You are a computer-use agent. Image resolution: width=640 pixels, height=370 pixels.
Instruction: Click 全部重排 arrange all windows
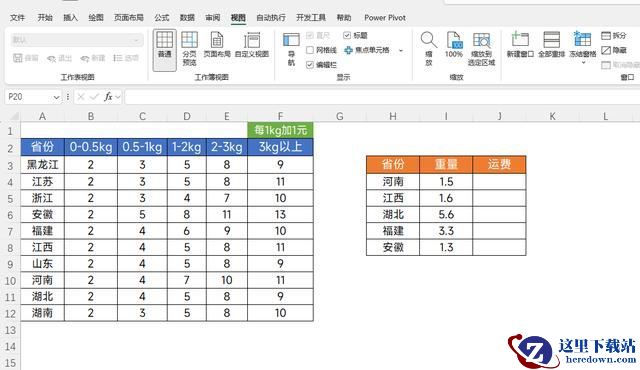click(x=551, y=45)
